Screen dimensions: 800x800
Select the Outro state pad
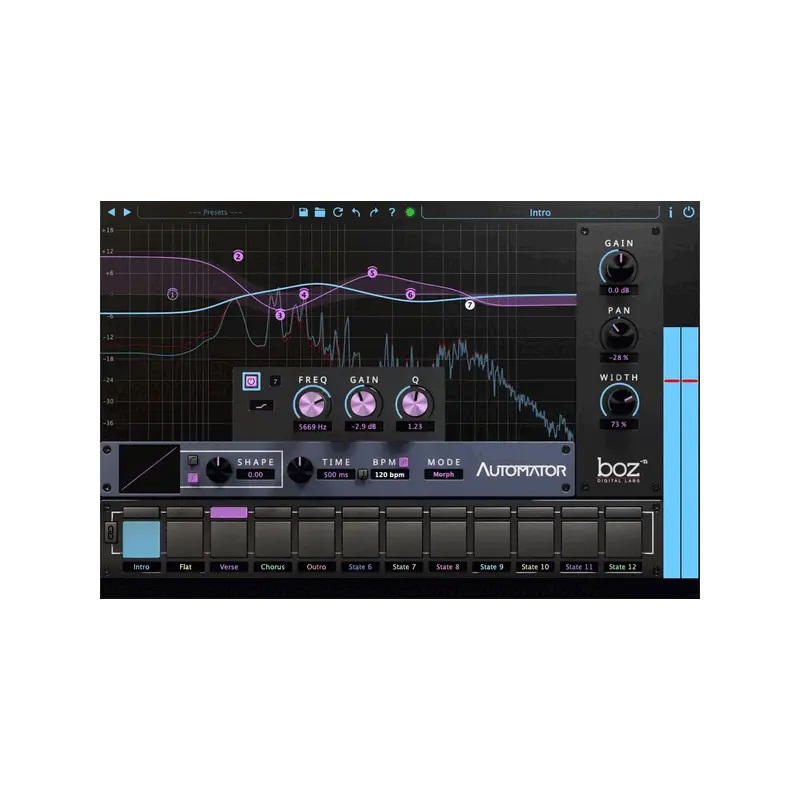click(316, 539)
